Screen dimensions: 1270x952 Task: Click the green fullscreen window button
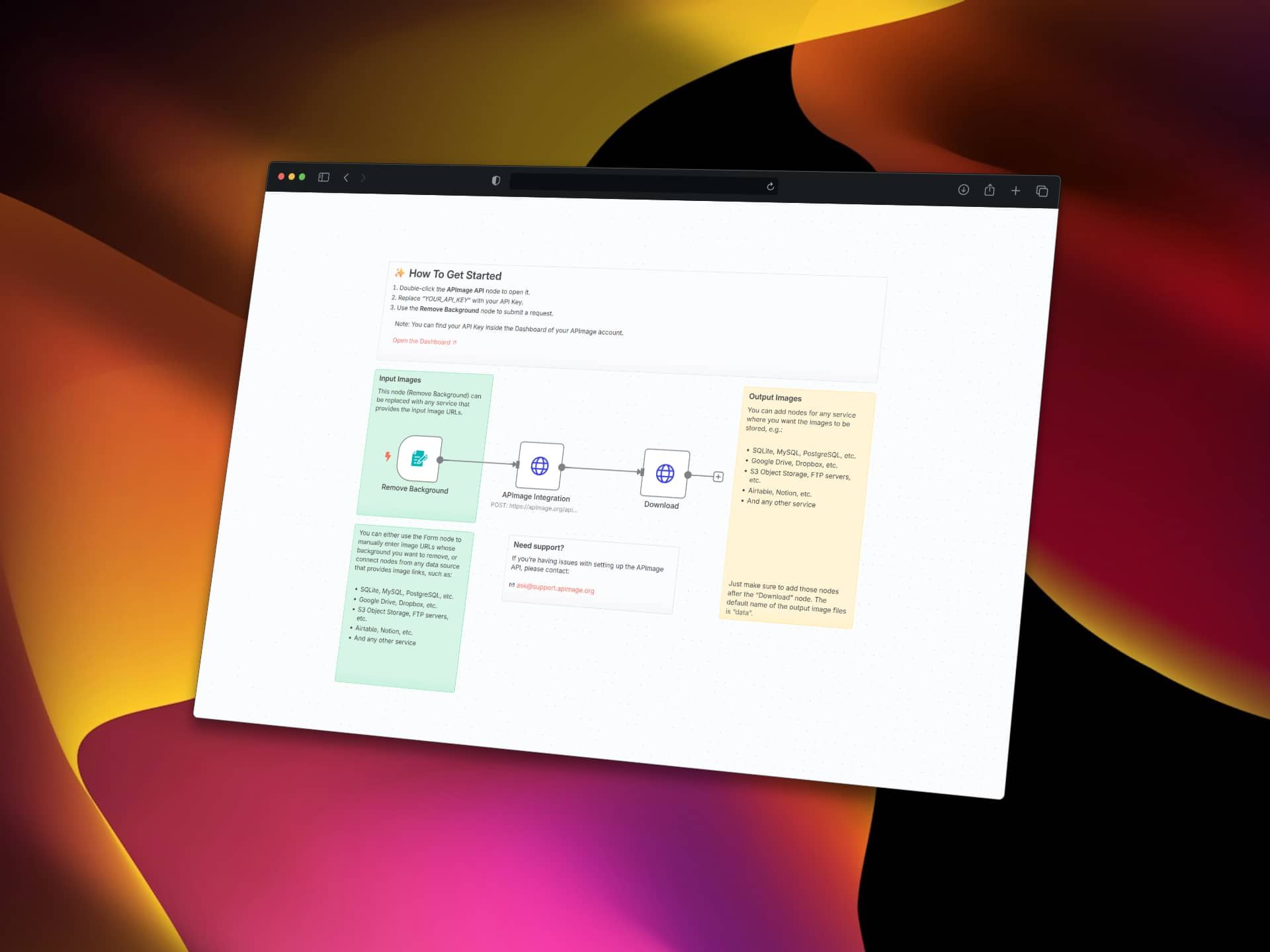pyautogui.click(x=302, y=177)
